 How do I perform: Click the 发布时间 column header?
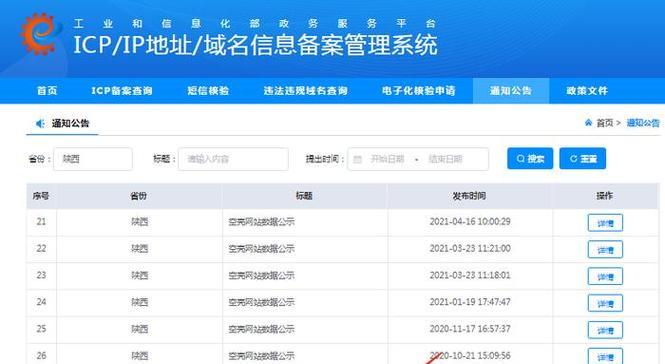click(x=469, y=196)
